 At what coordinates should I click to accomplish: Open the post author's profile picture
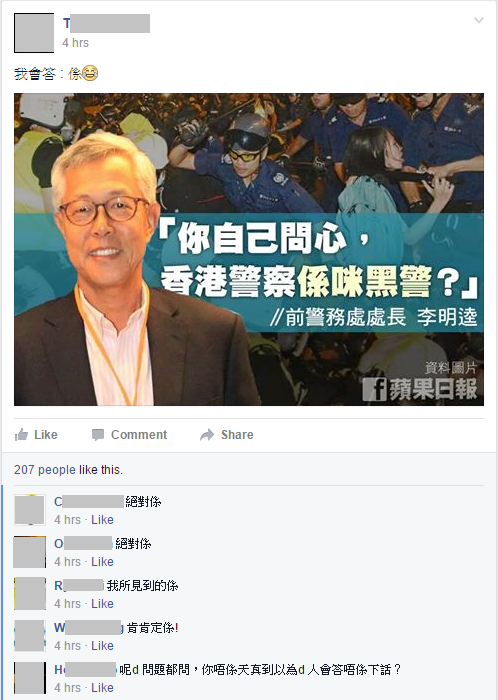[x=34, y=33]
